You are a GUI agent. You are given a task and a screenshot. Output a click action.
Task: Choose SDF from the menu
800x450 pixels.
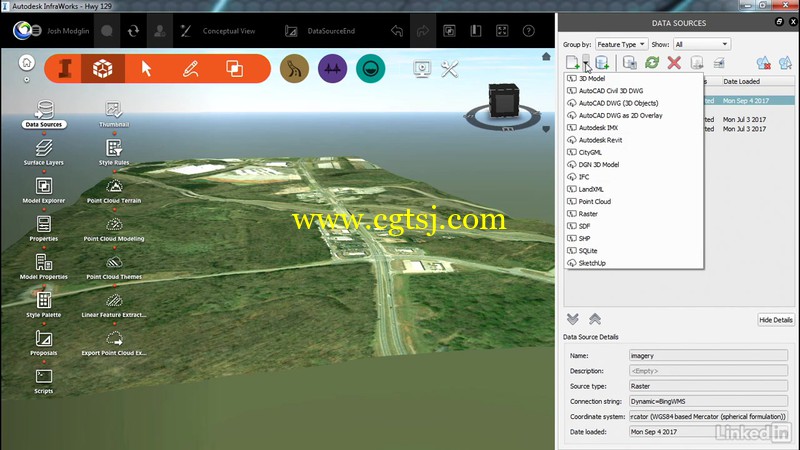point(634,226)
